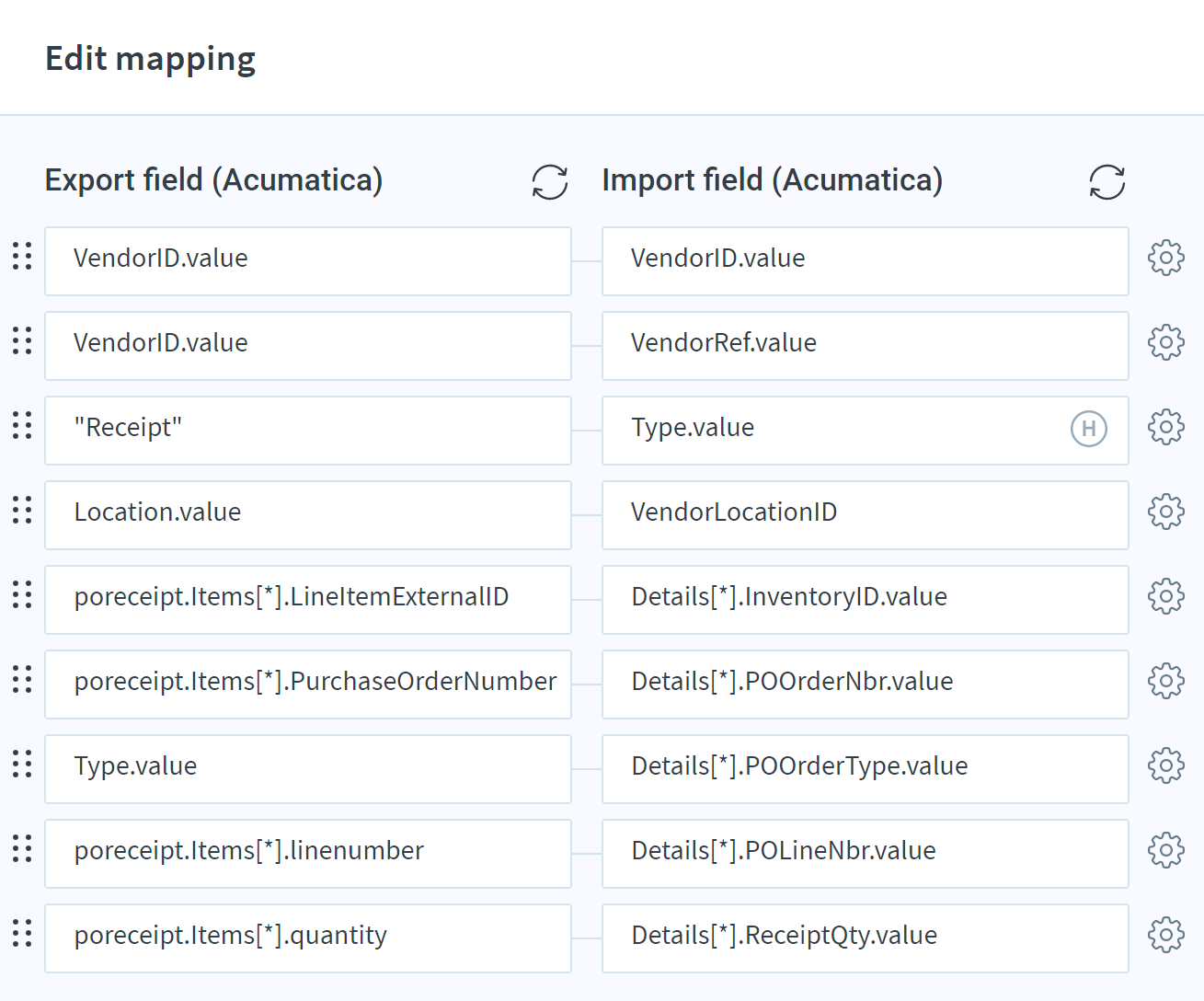Edit export field poreceipt.Items[*].LineItemExternalID
Screen dimensions: 1204x1001
[308, 600]
